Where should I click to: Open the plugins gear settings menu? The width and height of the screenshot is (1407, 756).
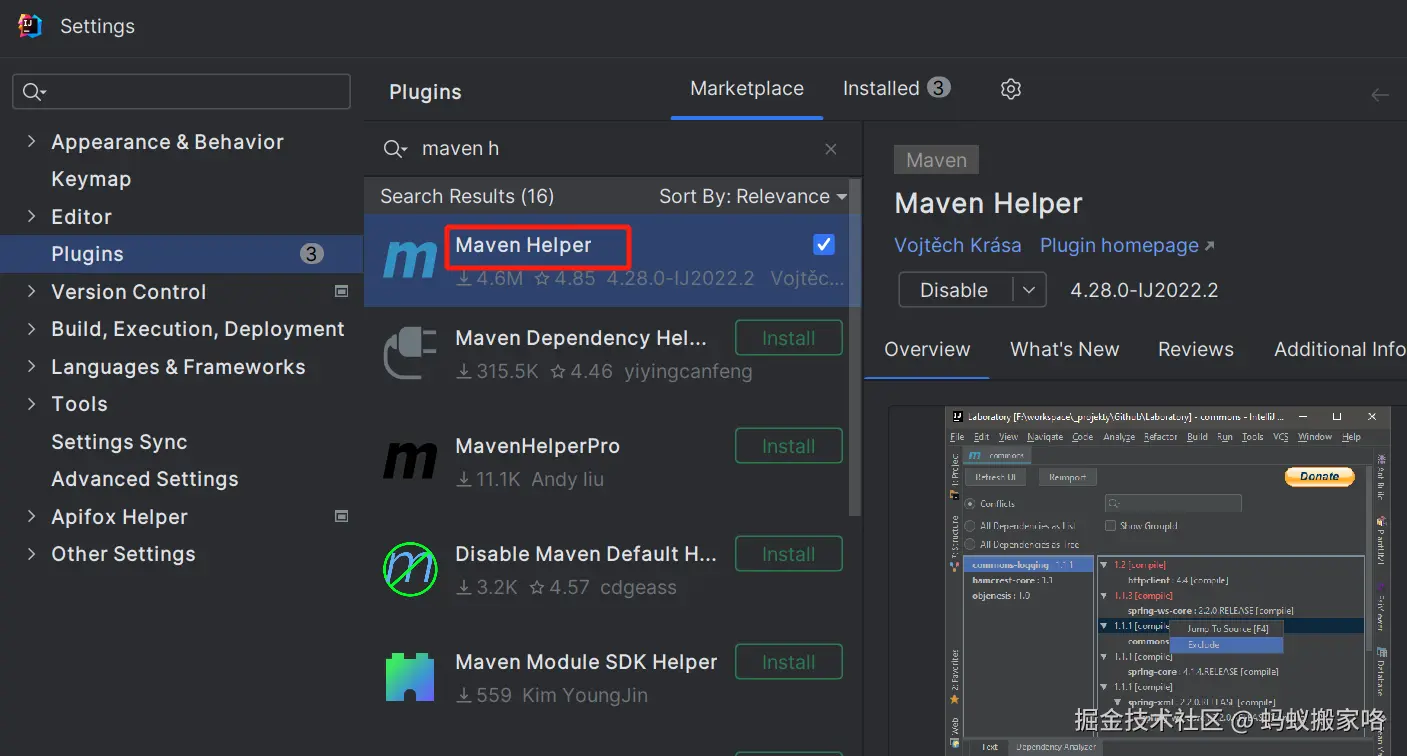point(1011,89)
